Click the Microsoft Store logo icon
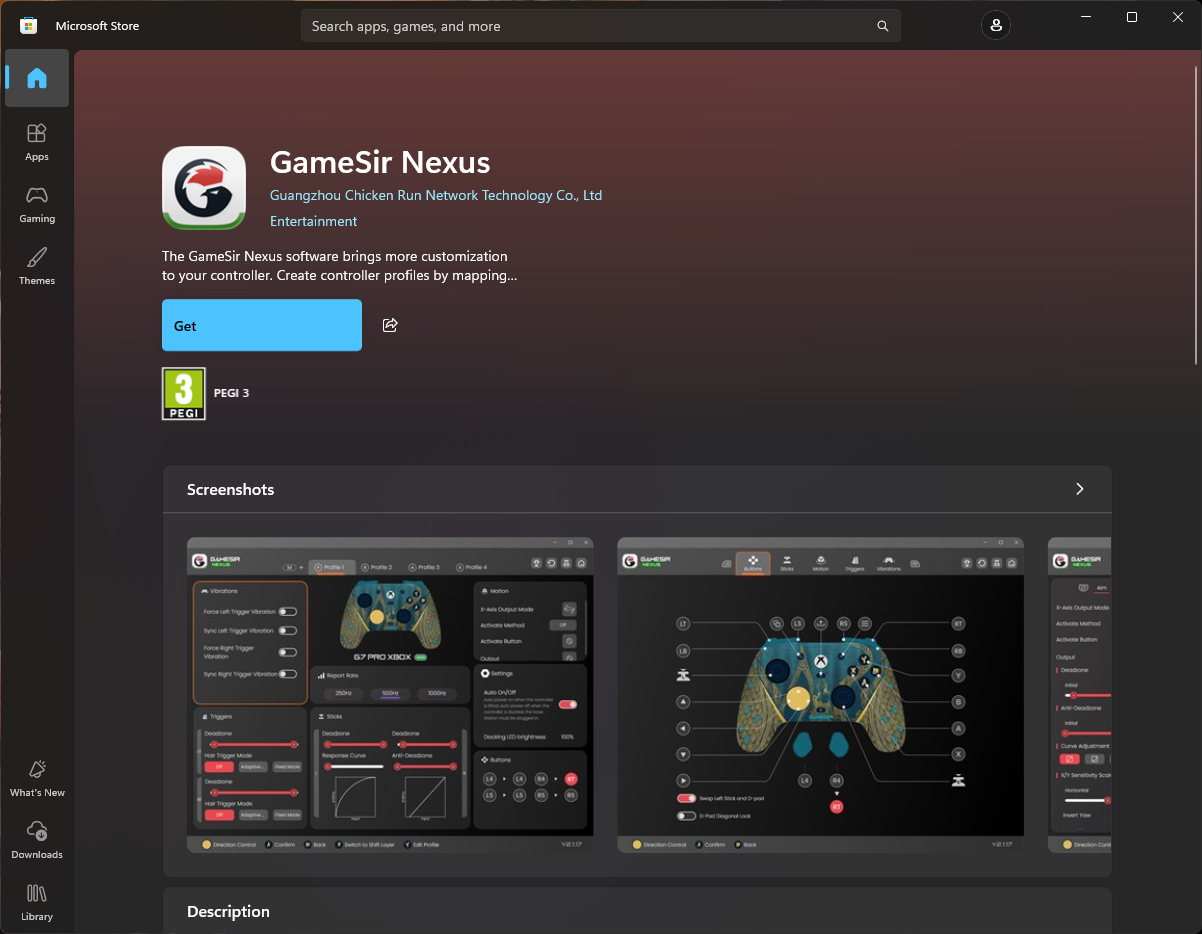Screen dimensions: 1202x934 [29, 26]
